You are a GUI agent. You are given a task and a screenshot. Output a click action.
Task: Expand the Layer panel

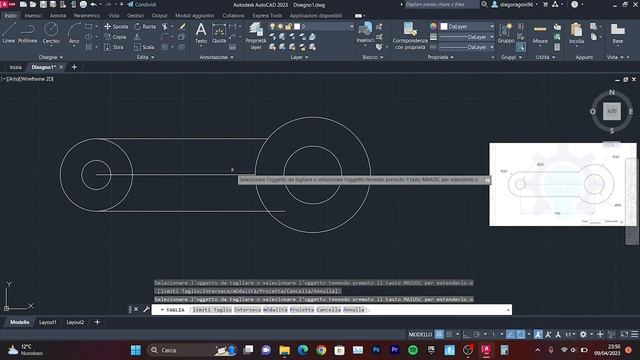click(299, 57)
